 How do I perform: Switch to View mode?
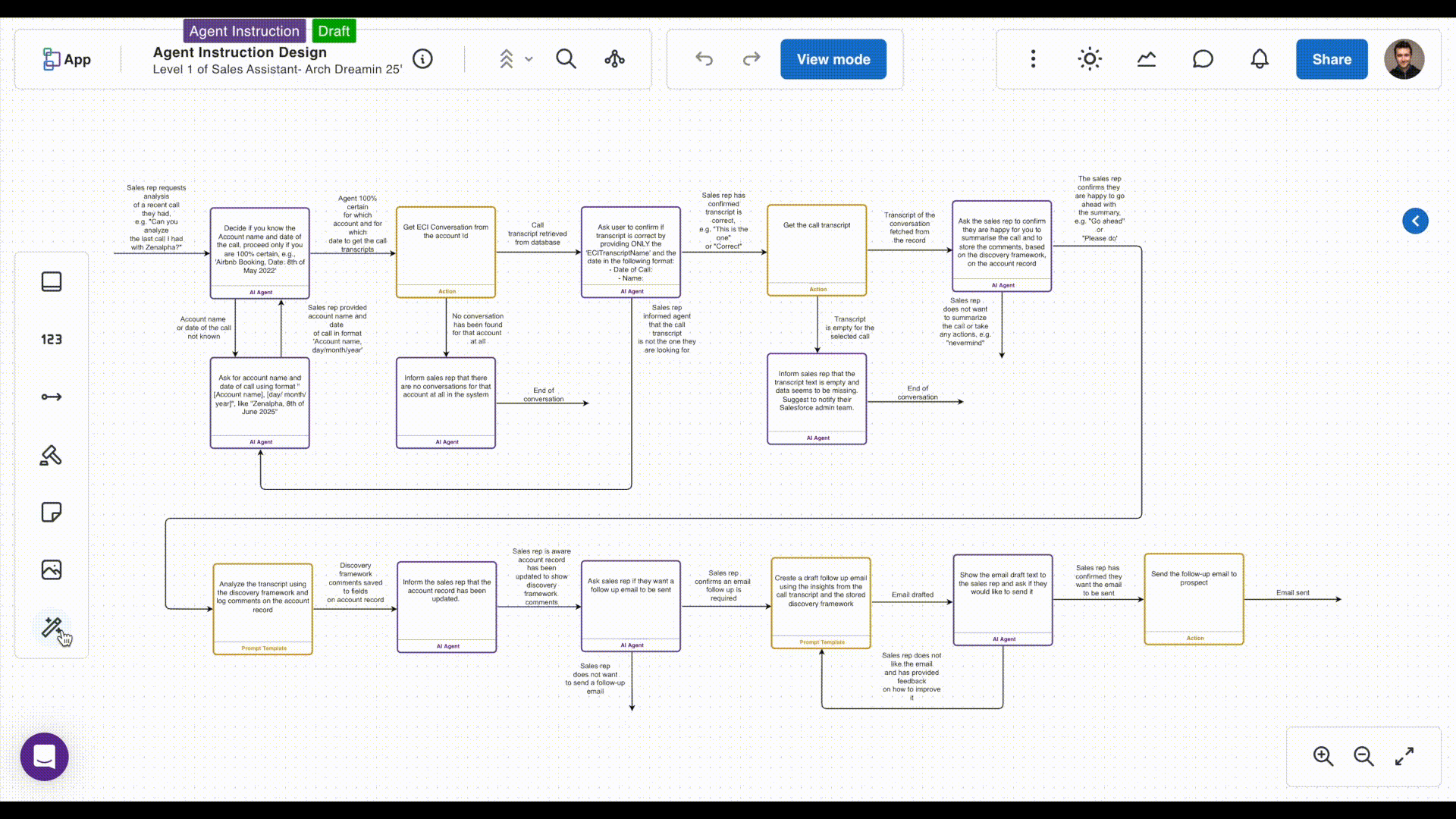point(833,59)
